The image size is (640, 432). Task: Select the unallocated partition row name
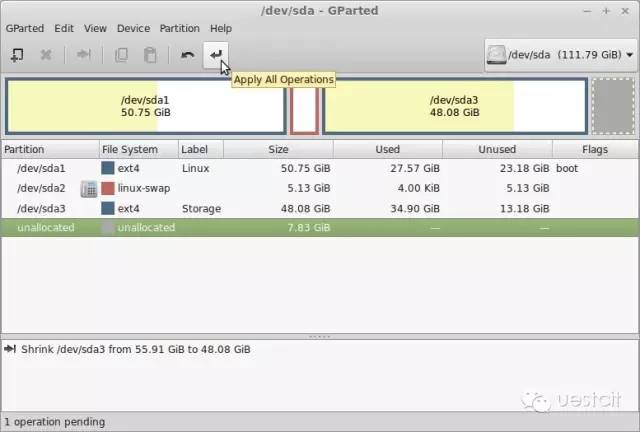point(46,227)
